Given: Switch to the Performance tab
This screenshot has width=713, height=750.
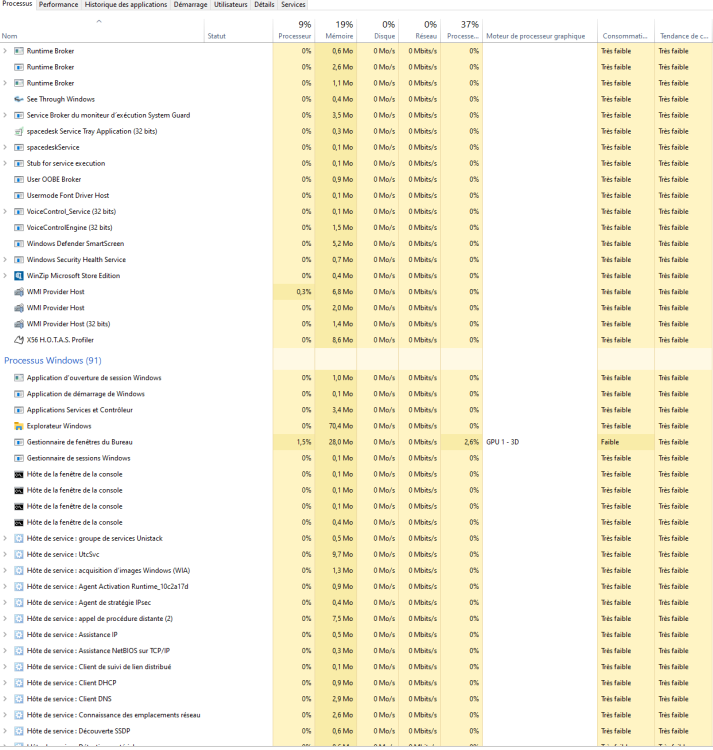Looking at the screenshot, I should point(58,4).
